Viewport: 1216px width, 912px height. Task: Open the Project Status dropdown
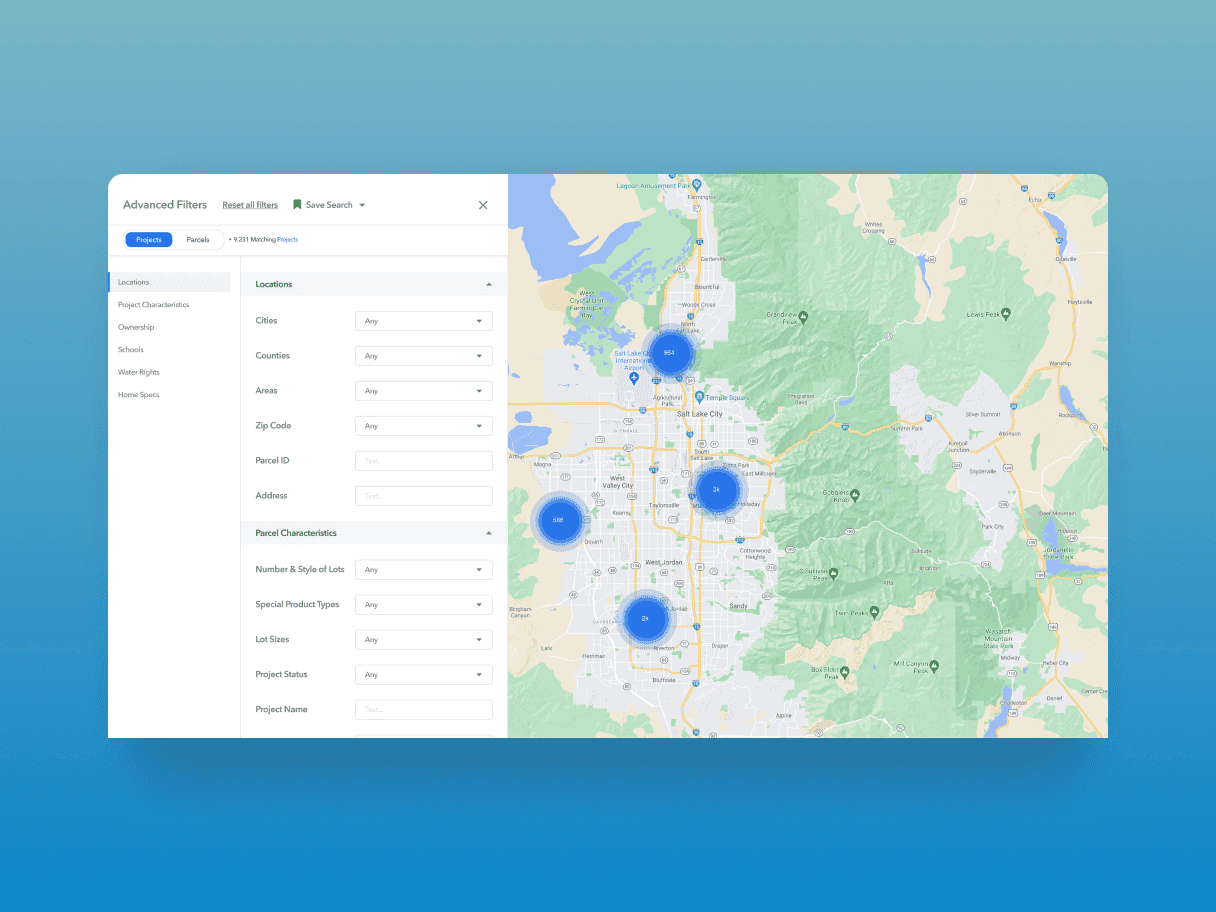tap(424, 675)
